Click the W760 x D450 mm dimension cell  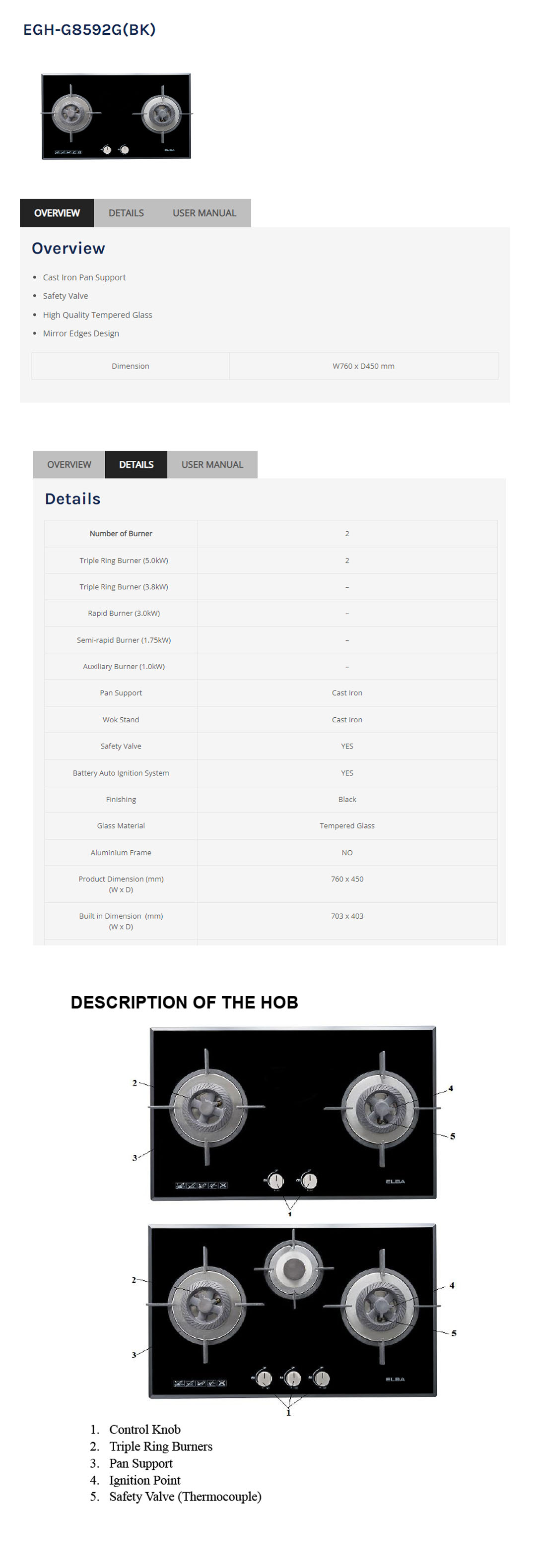click(363, 366)
